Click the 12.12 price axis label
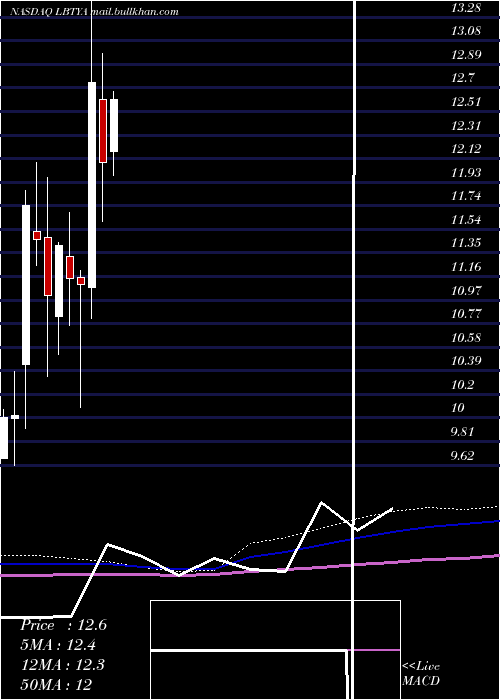 point(466,149)
